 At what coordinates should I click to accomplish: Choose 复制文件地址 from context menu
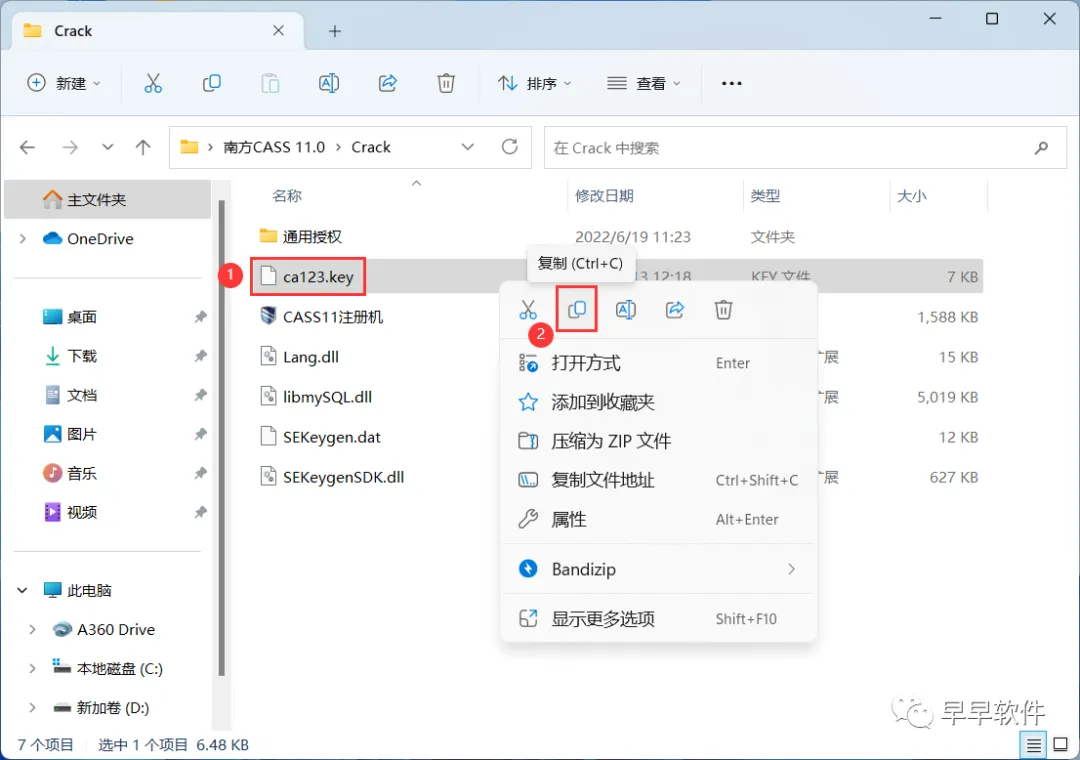pyautogui.click(x=658, y=480)
